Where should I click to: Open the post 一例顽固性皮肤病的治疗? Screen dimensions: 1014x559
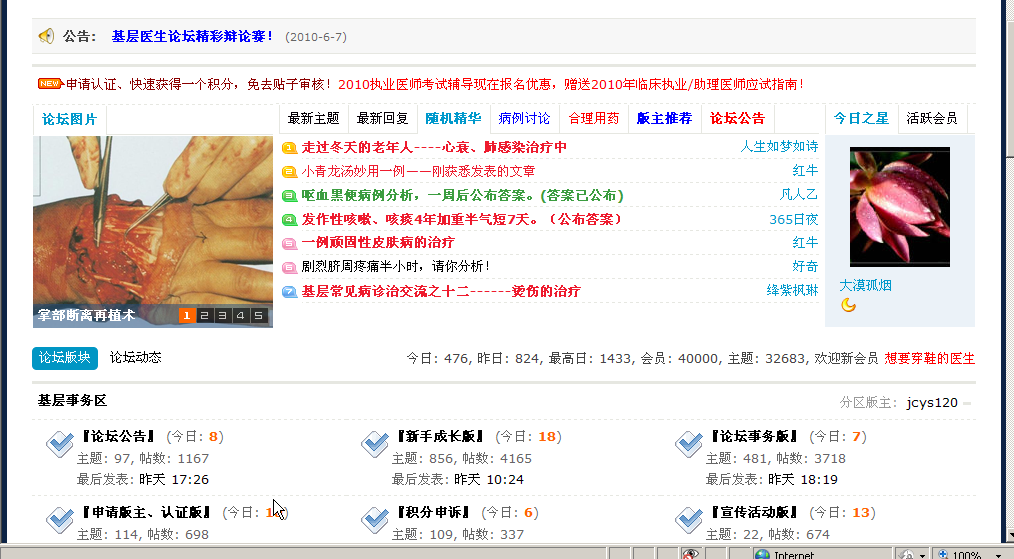(x=378, y=243)
